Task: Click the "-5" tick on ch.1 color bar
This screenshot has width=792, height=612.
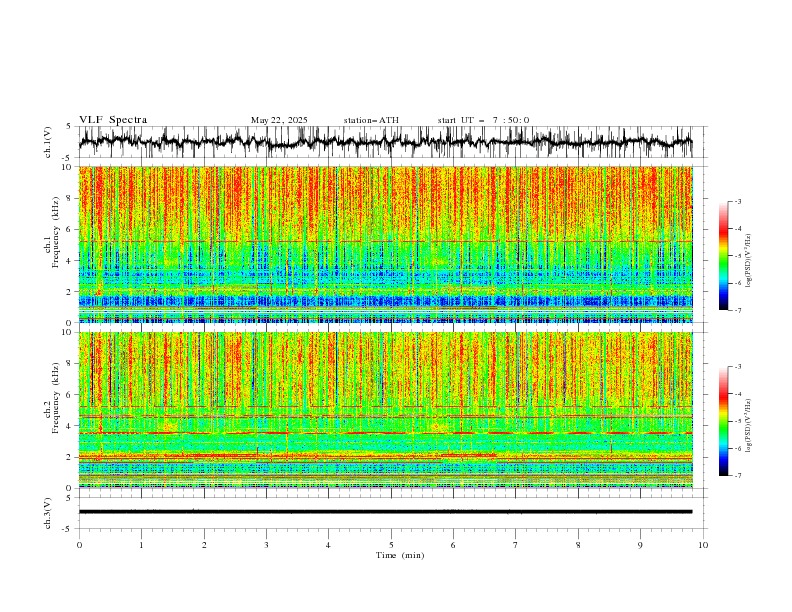Action: [738, 256]
